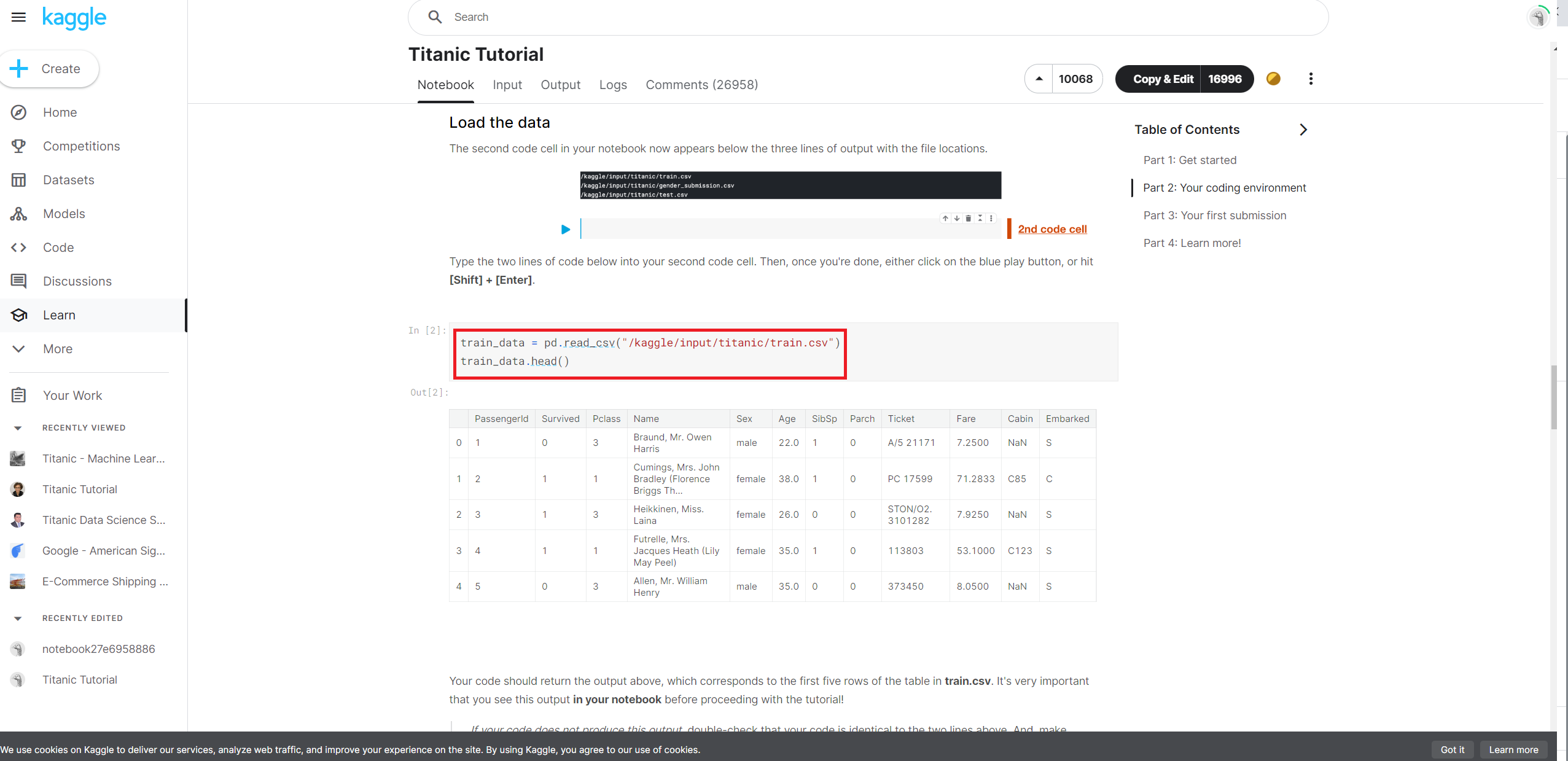Click the user profile avatar

(x=1538, y=17)
